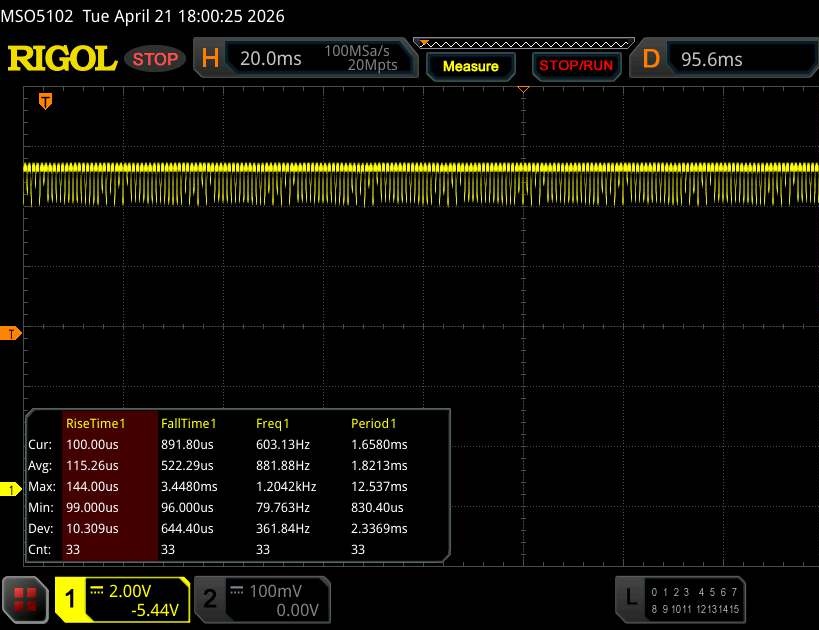Click max fall time 3.4480ms
Image resolution: width=819 pixels, height=630 pixels.
[x=189, y=486]
